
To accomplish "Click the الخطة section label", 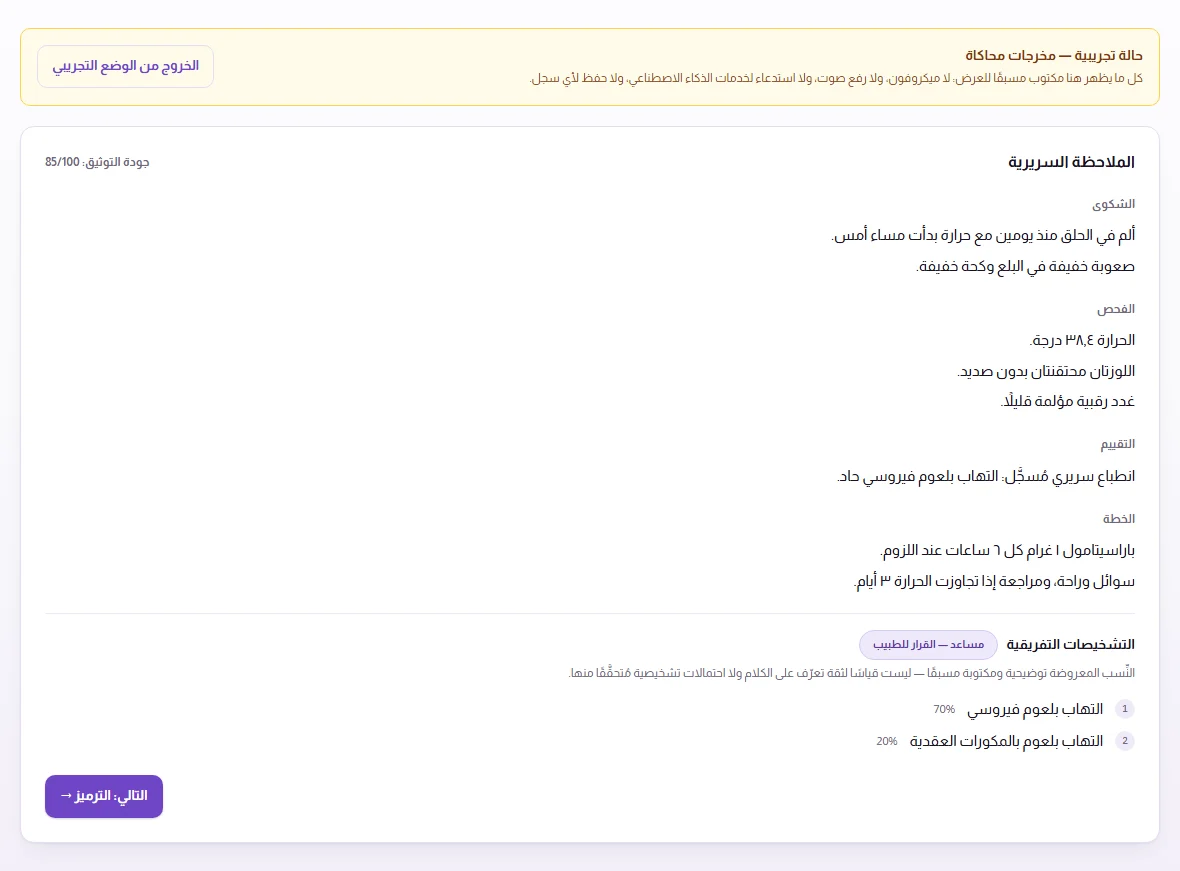I will (1118, 519).
